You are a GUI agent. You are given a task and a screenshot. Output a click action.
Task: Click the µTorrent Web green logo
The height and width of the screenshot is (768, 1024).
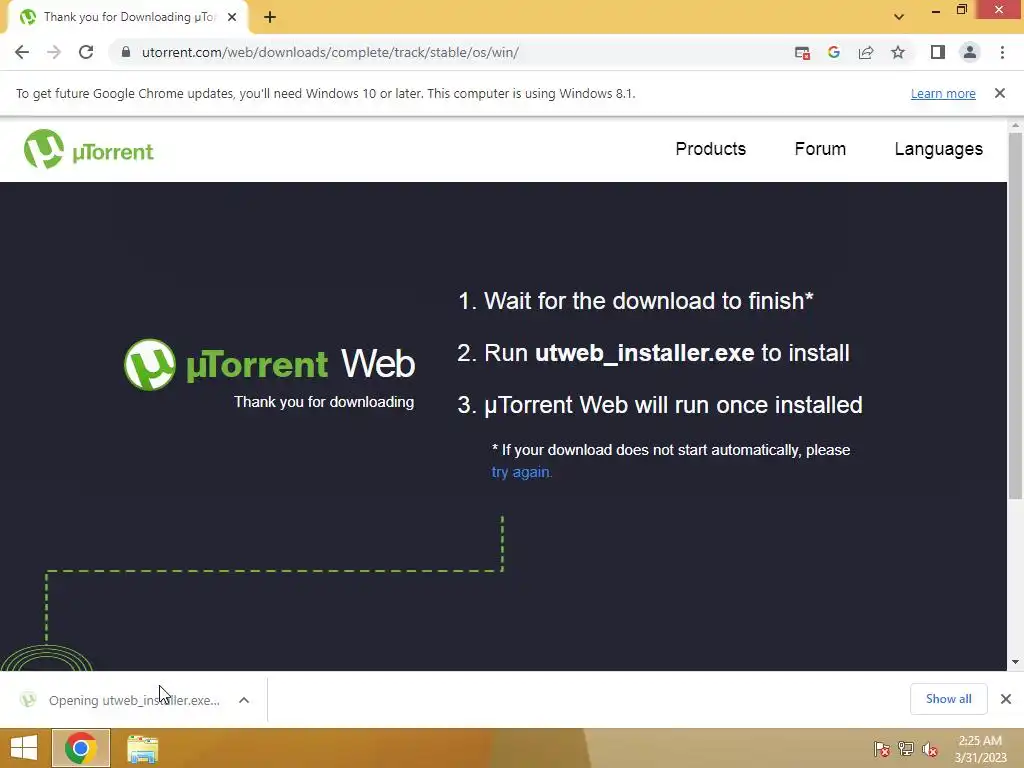[x=269, y=364]
